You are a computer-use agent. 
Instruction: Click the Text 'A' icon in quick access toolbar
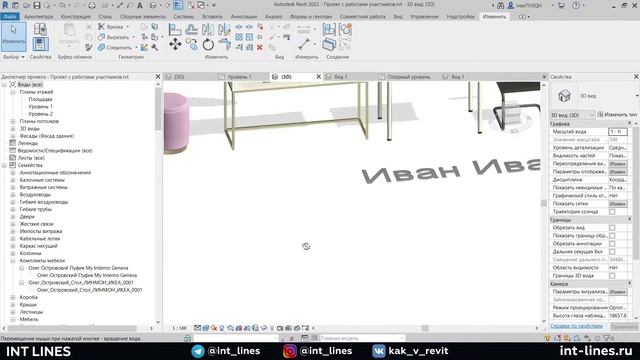click(x=140, y=5)
